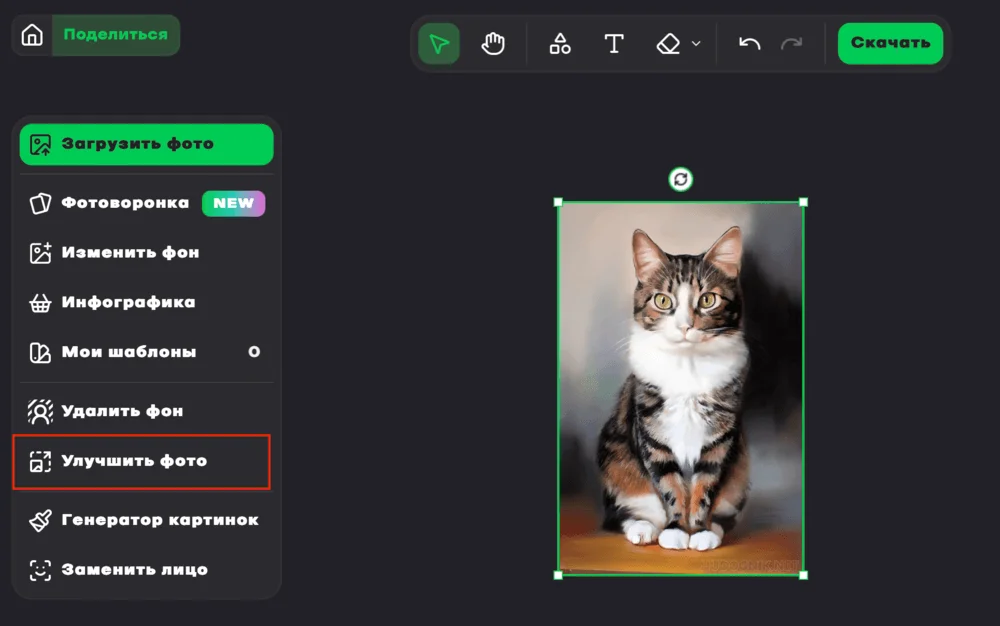Click the Мои шаблоны template icon

pyautogui.click(x=40, y=353)
